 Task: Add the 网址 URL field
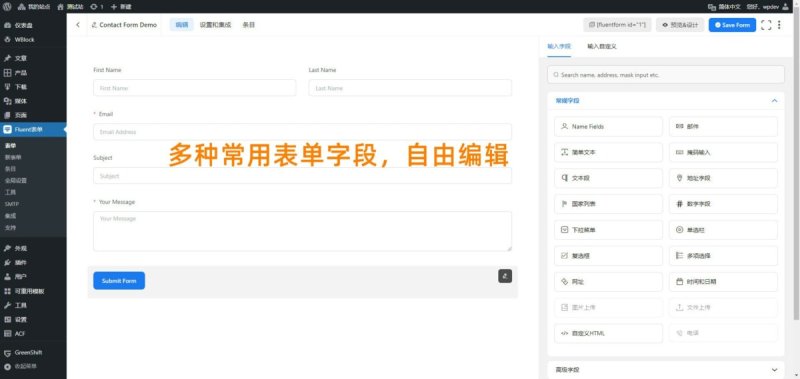pos(608,282)
